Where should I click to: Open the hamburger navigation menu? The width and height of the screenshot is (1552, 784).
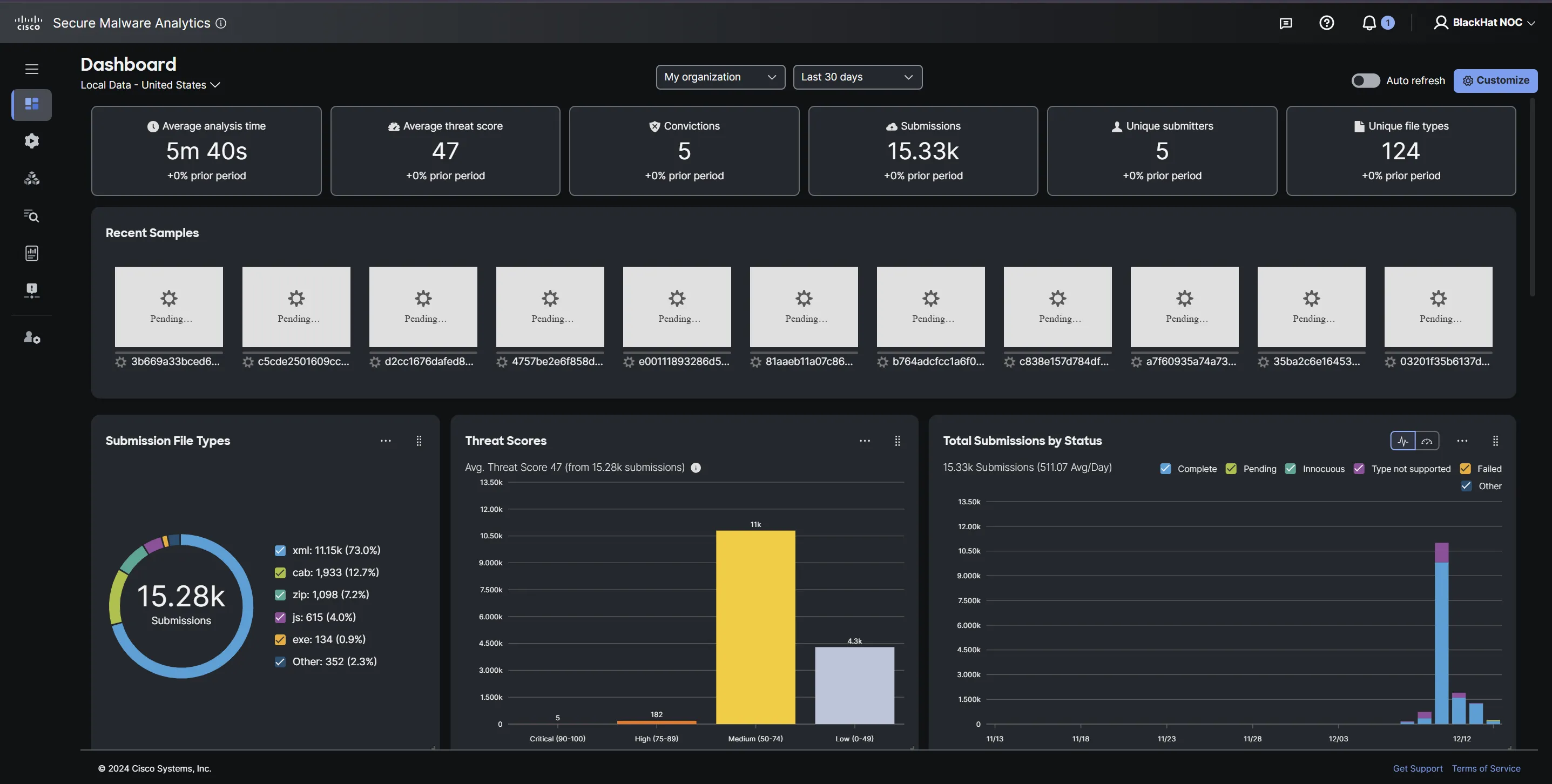coord(32,69)
